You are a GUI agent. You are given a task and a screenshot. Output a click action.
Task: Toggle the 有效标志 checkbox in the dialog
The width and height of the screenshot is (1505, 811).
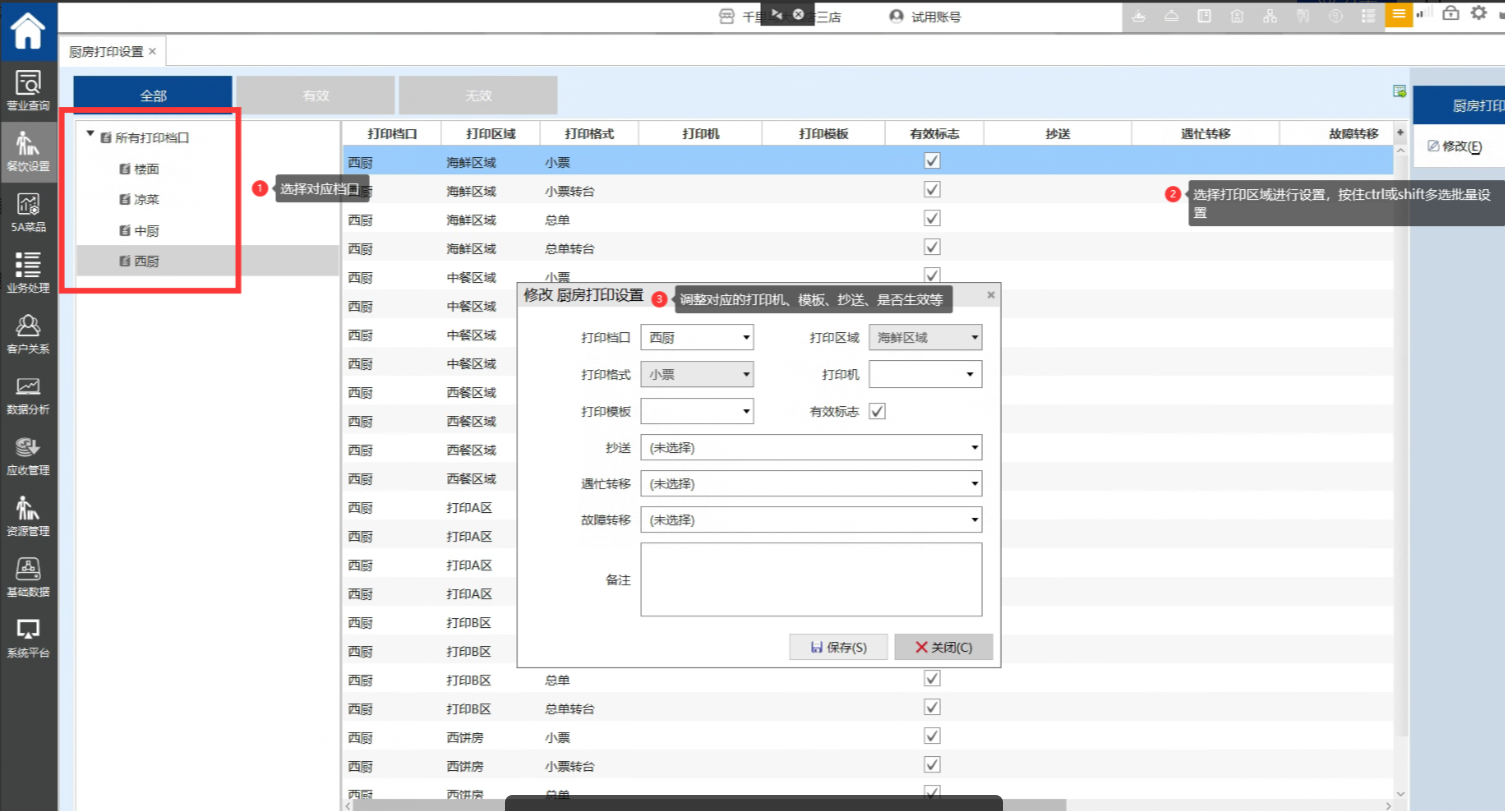pos(878,411)
